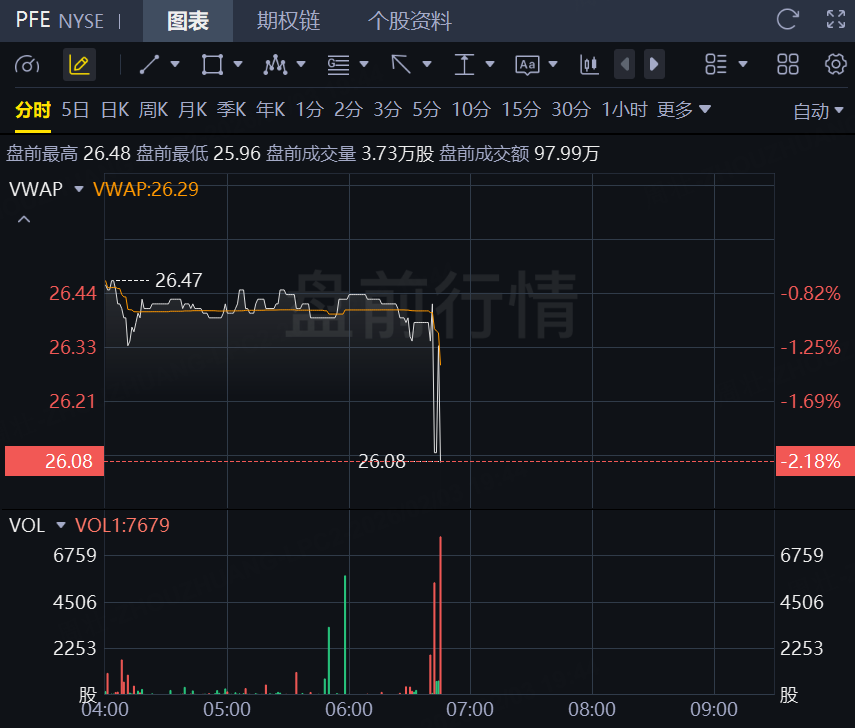Open the multi-chart grid icon
Image resolution: width=855 pixels, height=728 pixels.
pos(787,64)
